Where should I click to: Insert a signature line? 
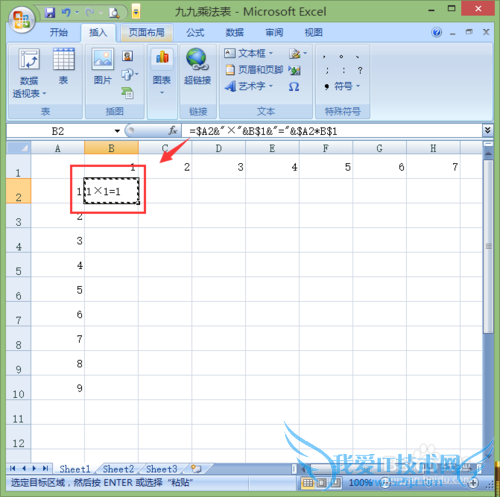295,53
